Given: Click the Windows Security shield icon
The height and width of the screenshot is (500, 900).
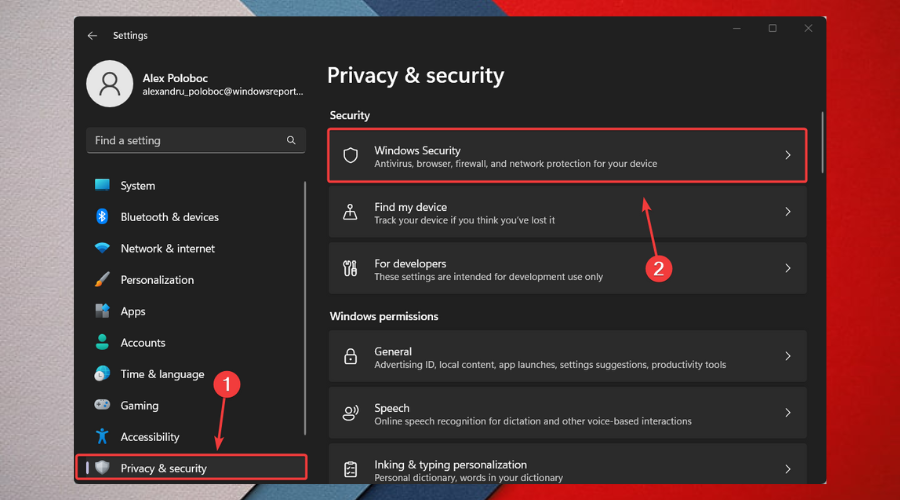Looking at the screenshot, I should click(350, 156).
